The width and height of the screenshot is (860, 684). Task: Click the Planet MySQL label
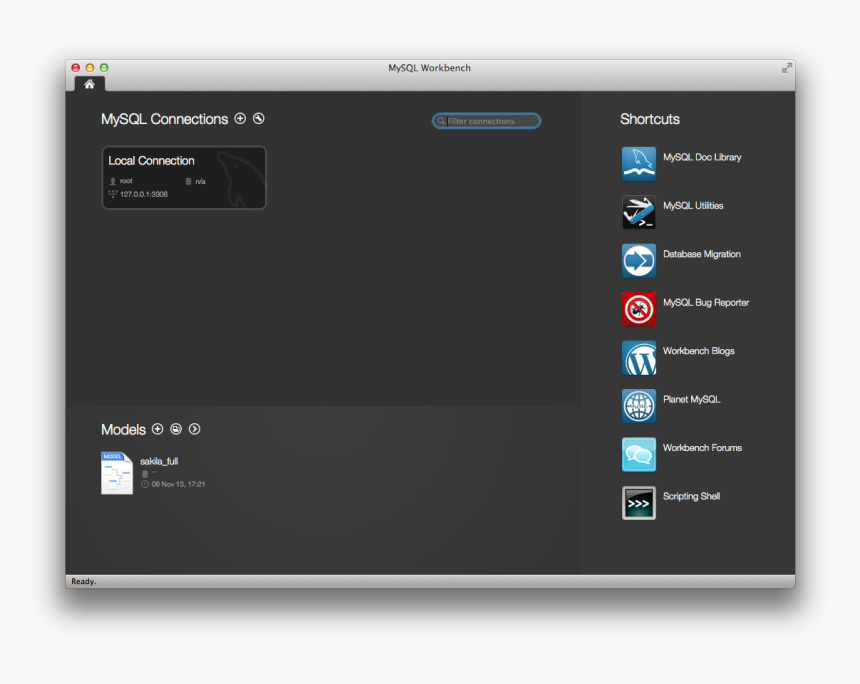tap(692, 399)
